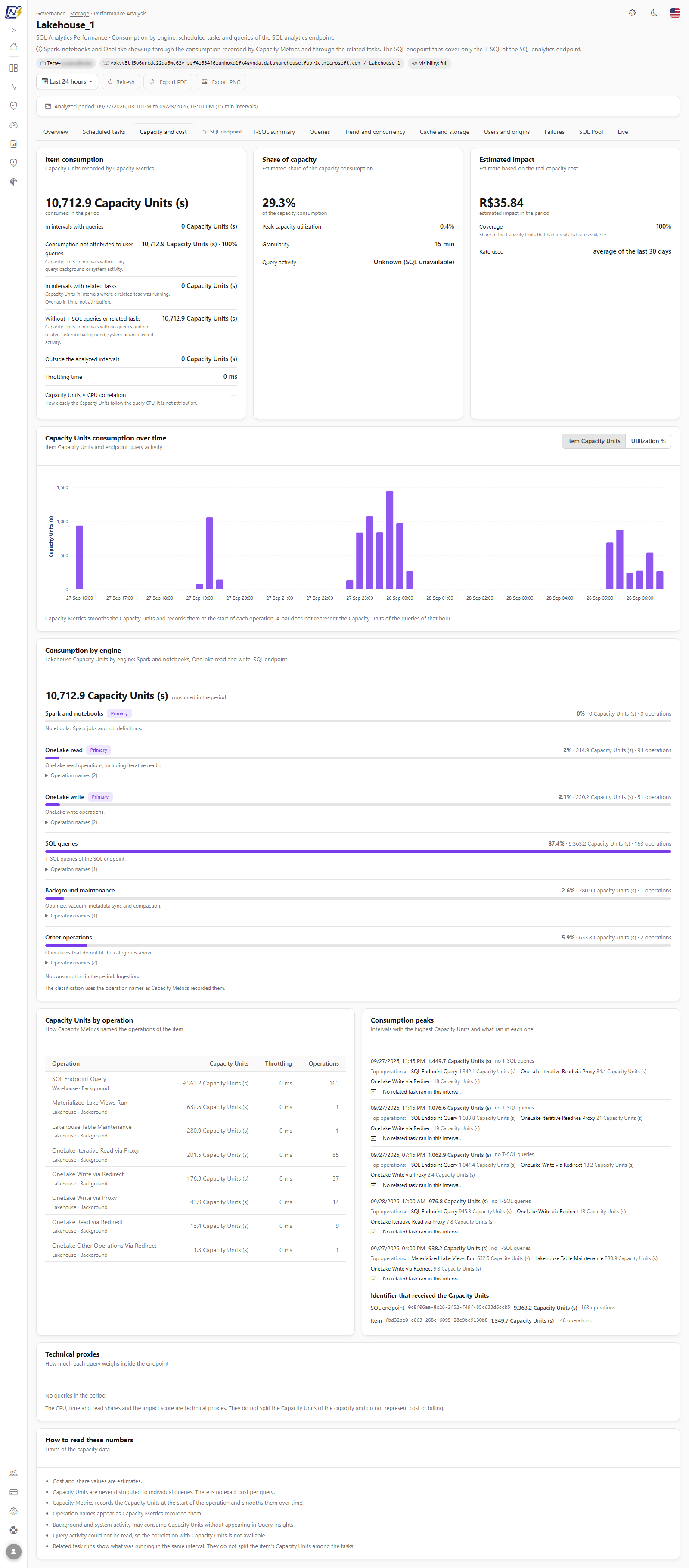Viewport: 689px width, 1568px height.
Task: Expand the sidebar with the double-chevron icon
Action: pyautogui.click(x=13, y=30)
